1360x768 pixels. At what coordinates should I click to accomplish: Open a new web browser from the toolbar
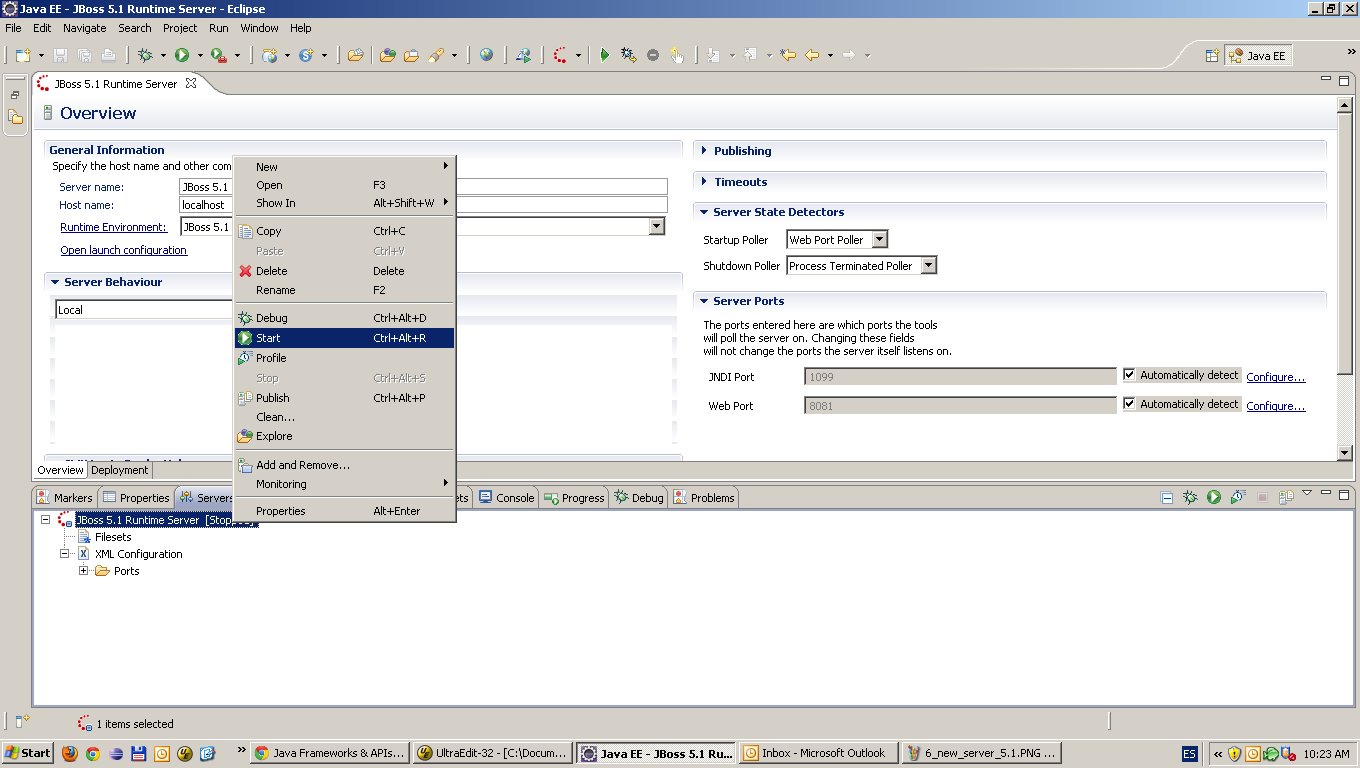coord(487,54)
